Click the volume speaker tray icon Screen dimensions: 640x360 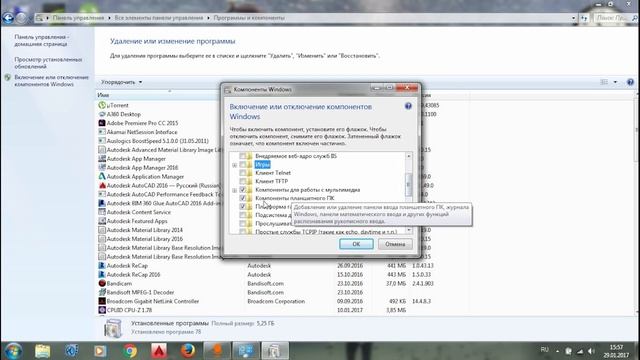point(591,351)
